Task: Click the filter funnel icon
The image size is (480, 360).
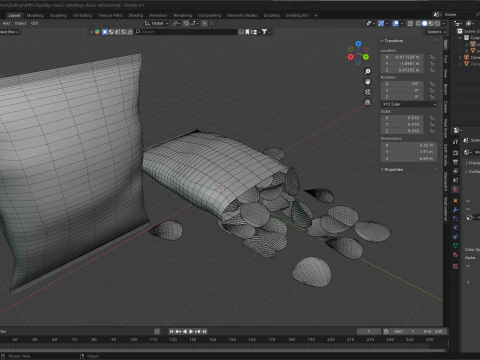Action: pos(264,32)
